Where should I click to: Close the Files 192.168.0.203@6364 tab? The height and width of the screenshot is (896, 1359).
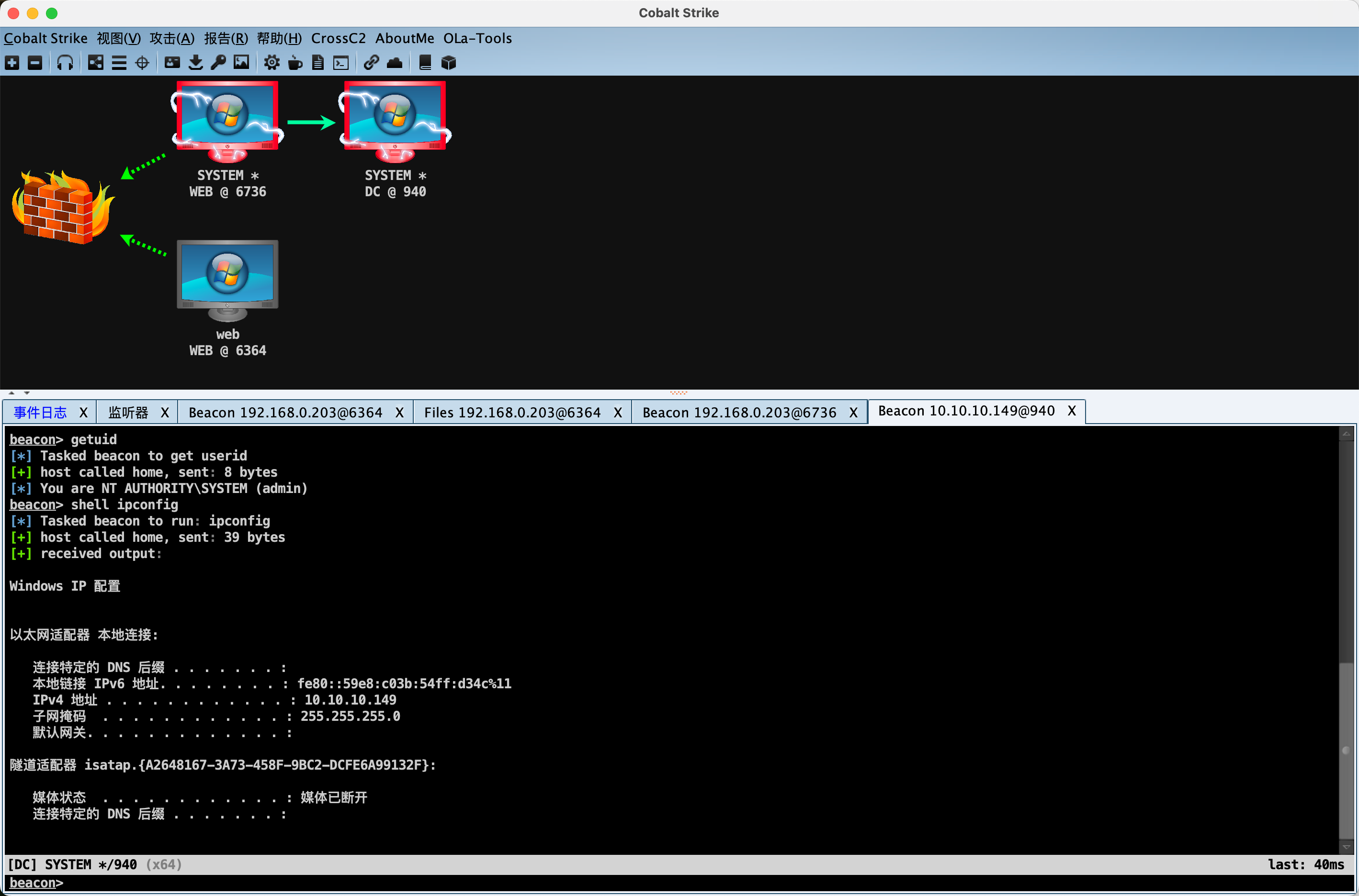pyautogui.click(x=617, y=412)
